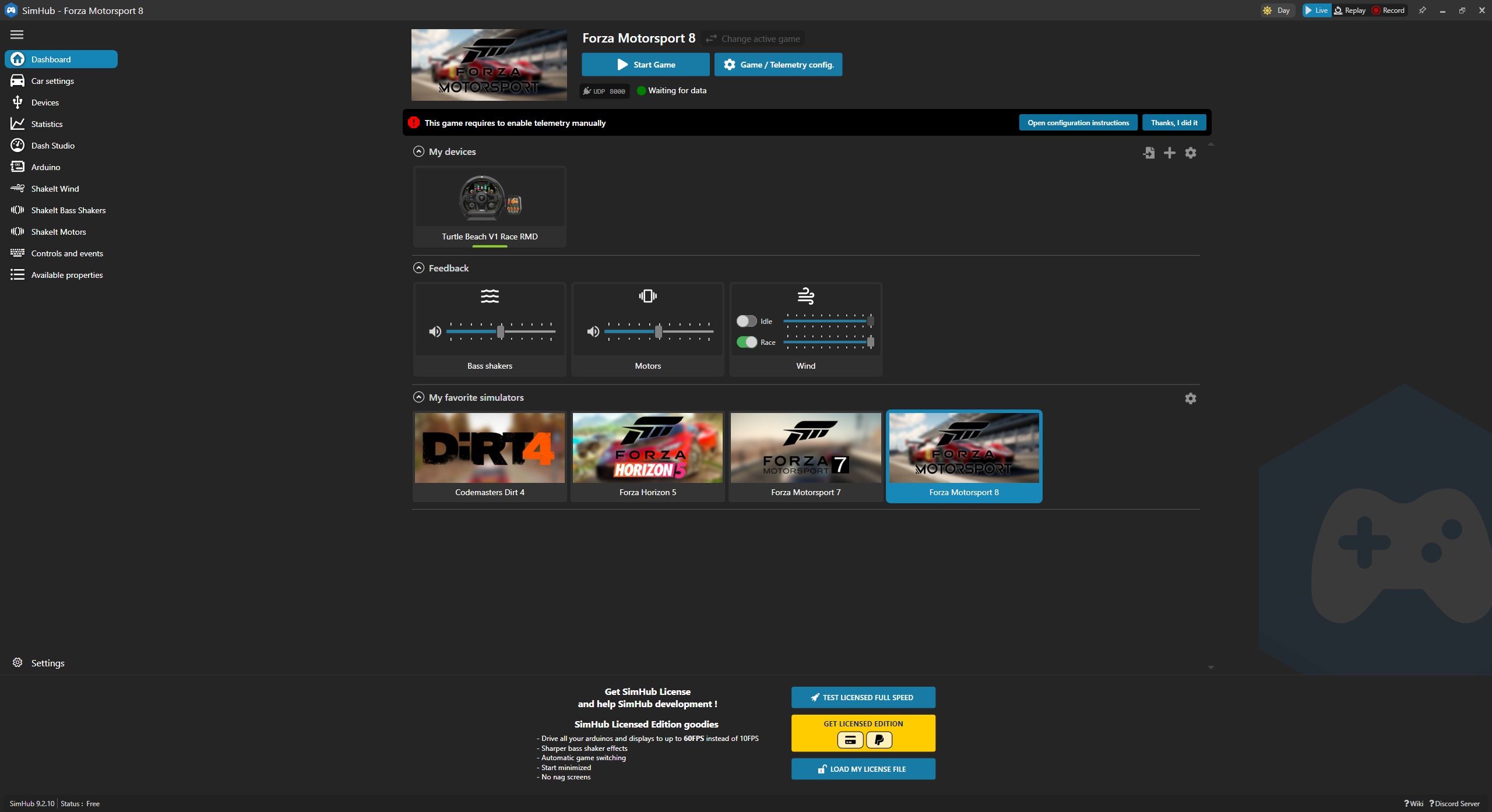The width and height of the screenshot is (1492, 812).
Task: Open My devices settings gear
Action: point(1191,153)
